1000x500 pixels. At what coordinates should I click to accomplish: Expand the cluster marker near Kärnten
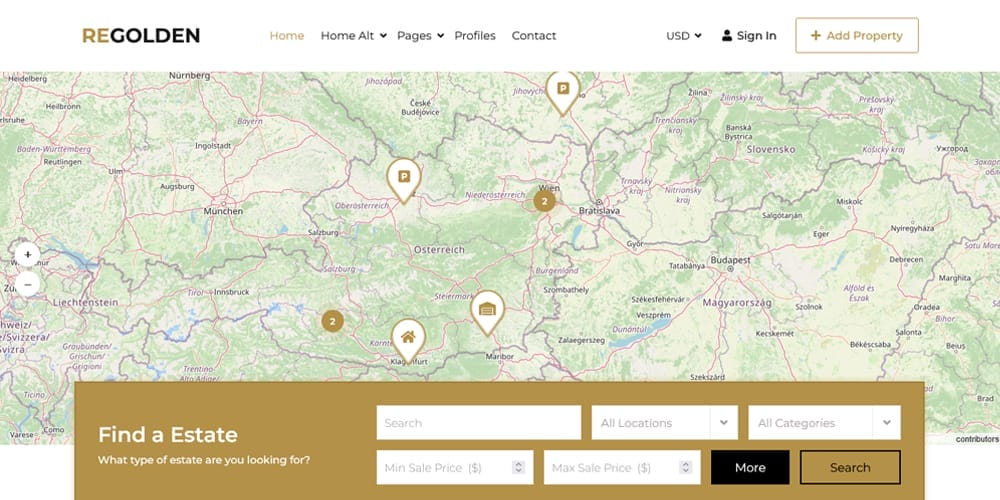(x=333, y=321)
